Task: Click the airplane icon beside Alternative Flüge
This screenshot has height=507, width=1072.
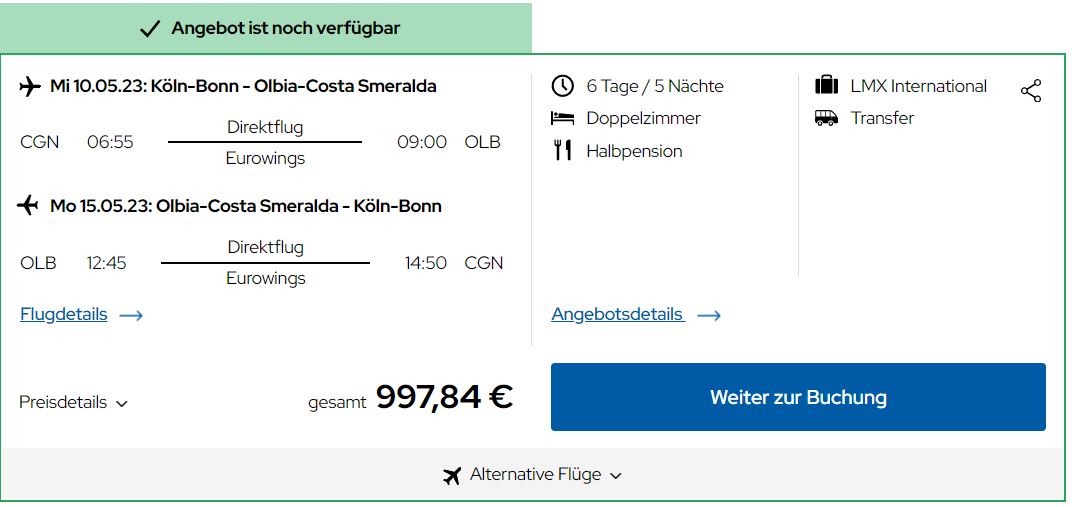Action: 452,475
